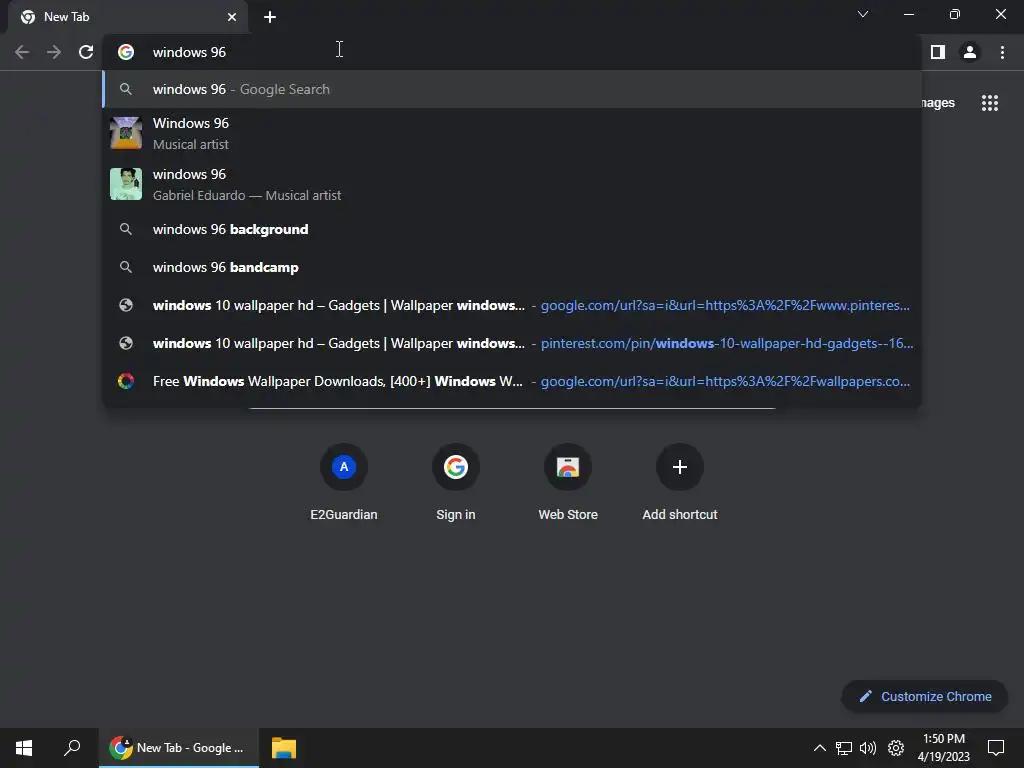Viewport: 1024px width, 768px height.
Task: Reload the current page
Action: 86,52
